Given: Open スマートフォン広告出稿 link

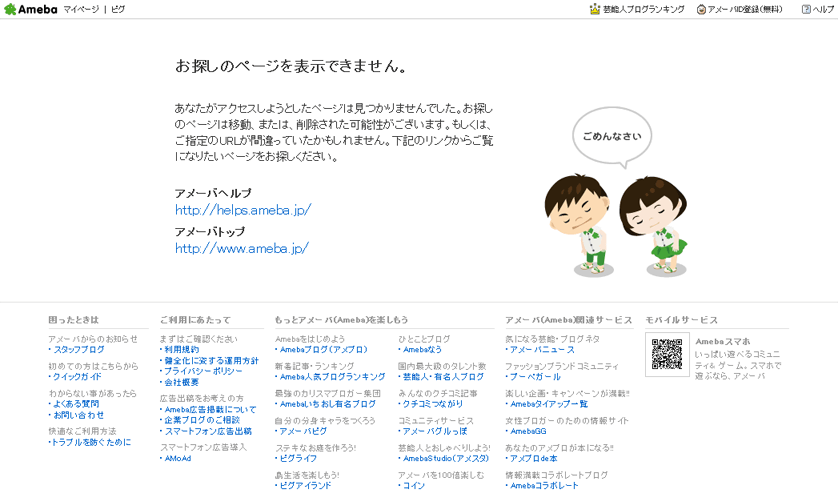Looking at the screenshot, I should point(208,431).
